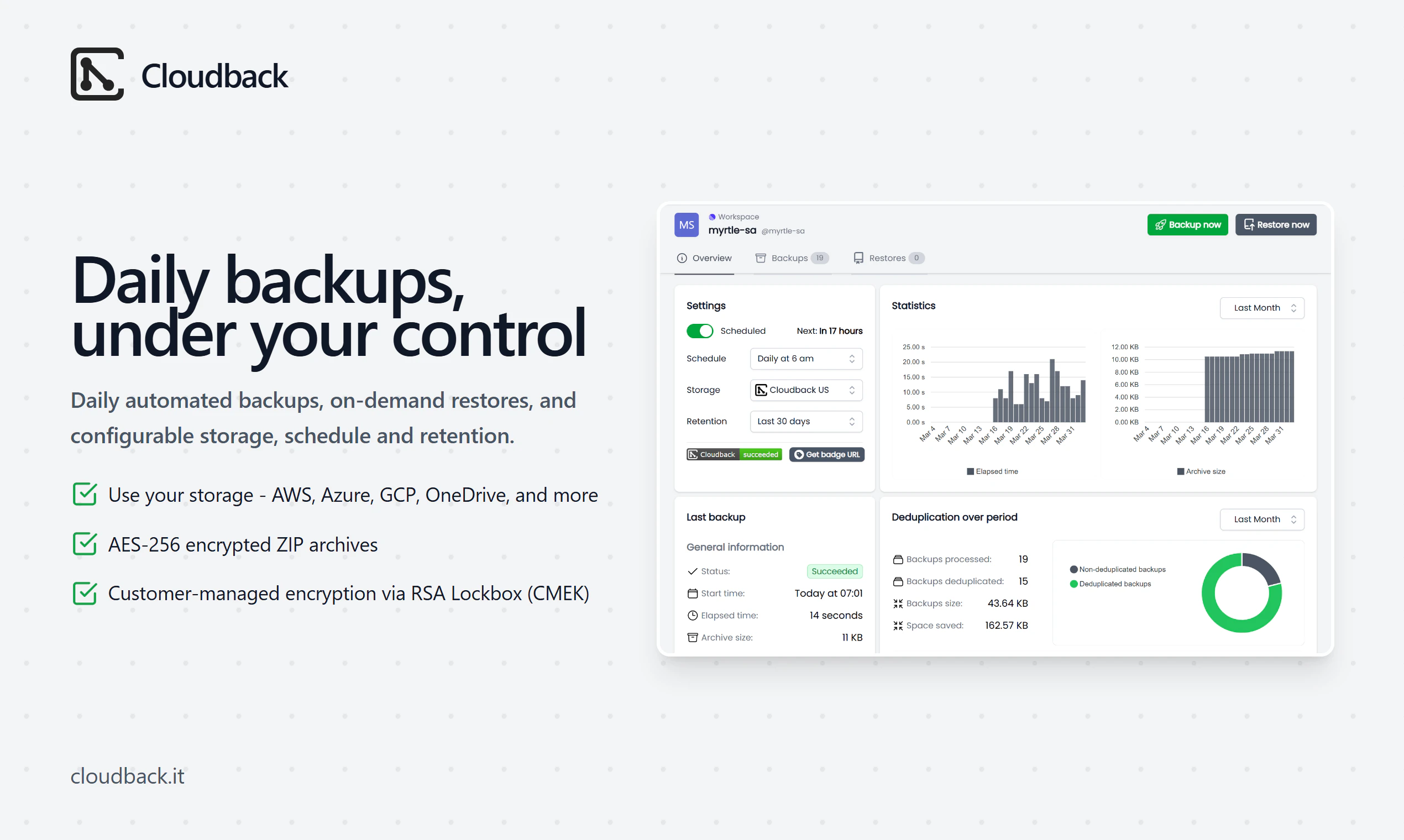Click the Cloudback logo icon
The image size is (1404, 840).
click(97, 74)
